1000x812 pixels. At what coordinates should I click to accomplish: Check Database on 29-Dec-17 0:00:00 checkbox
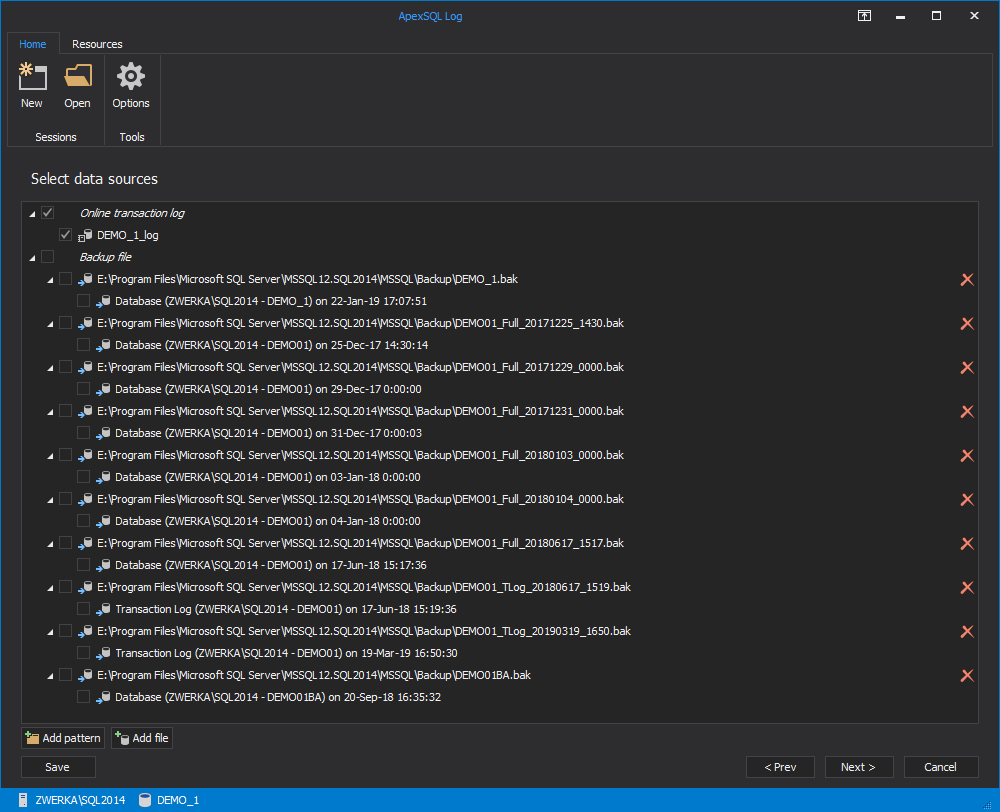point(83,388)
